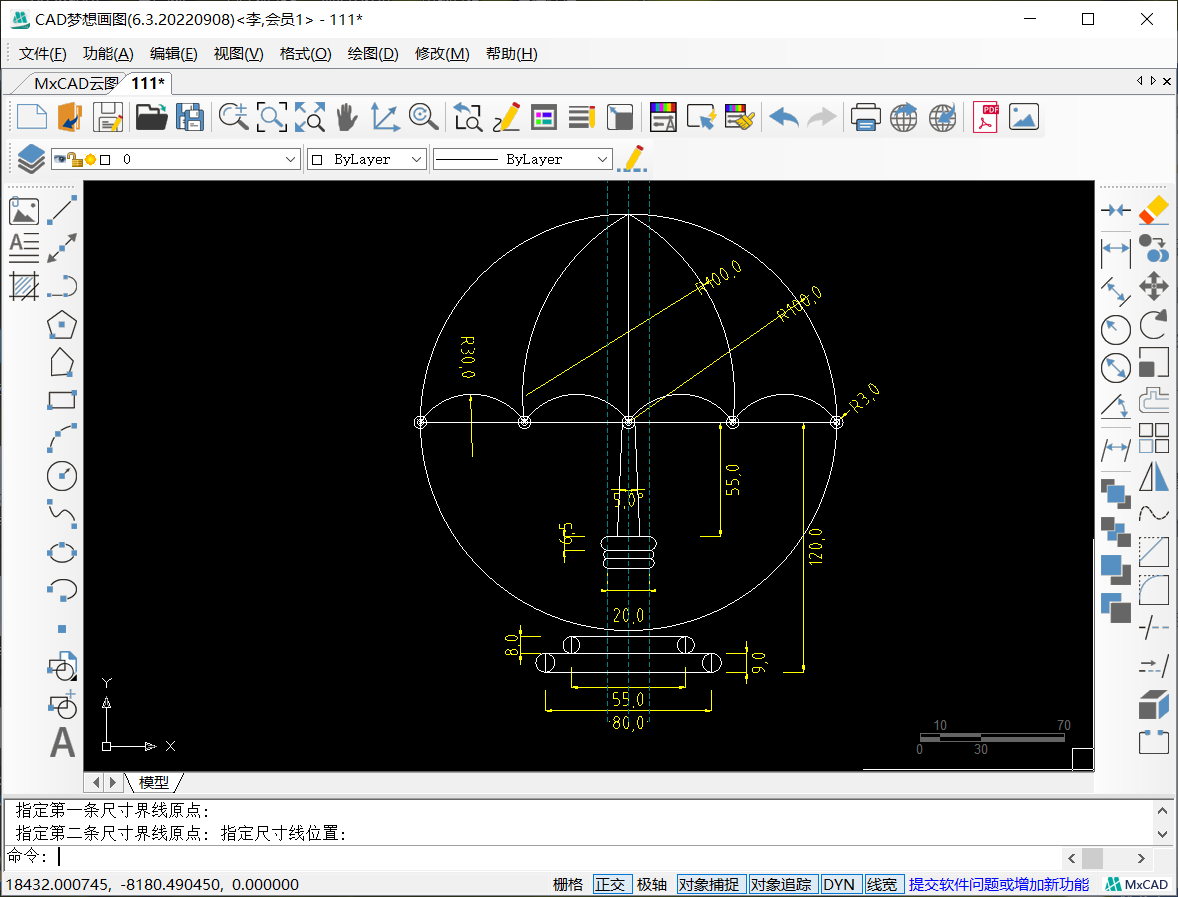Toggle 对象捕捉 object snap
This screenshot has height=897, width=1178.
click(x=709, y=884)
